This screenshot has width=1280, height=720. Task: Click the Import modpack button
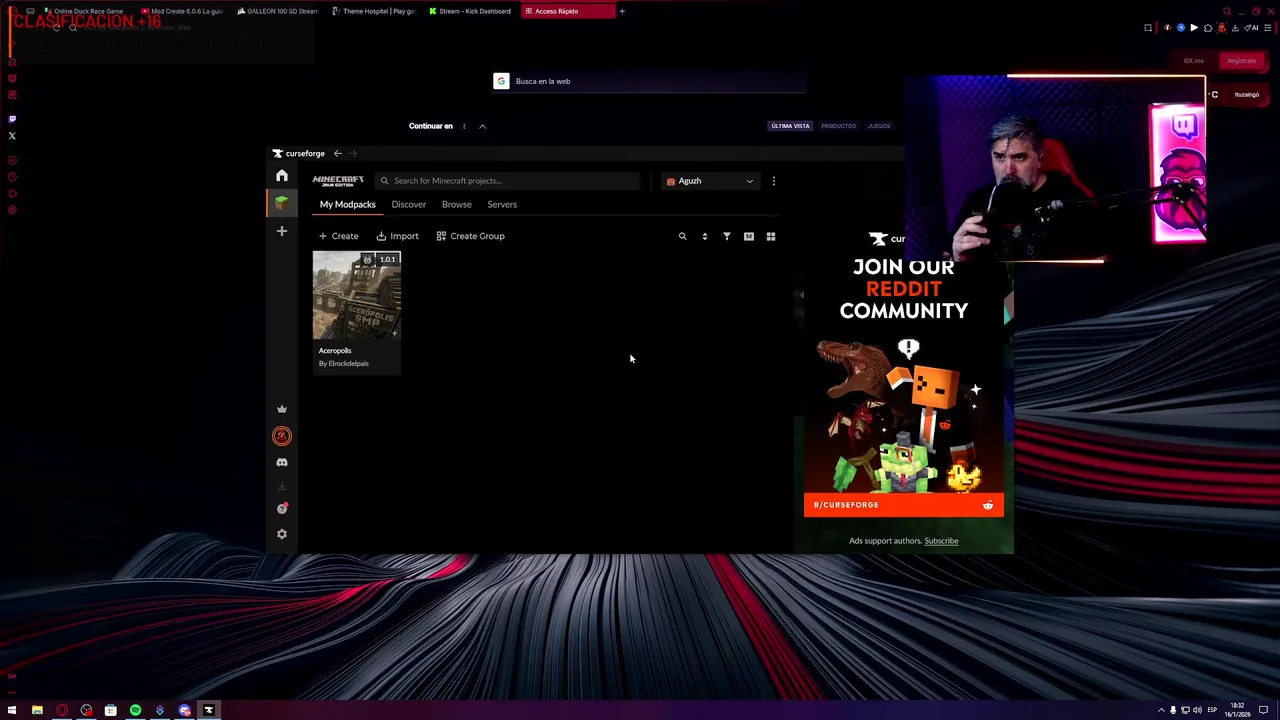pyautogui.click(x=397, y=236)
